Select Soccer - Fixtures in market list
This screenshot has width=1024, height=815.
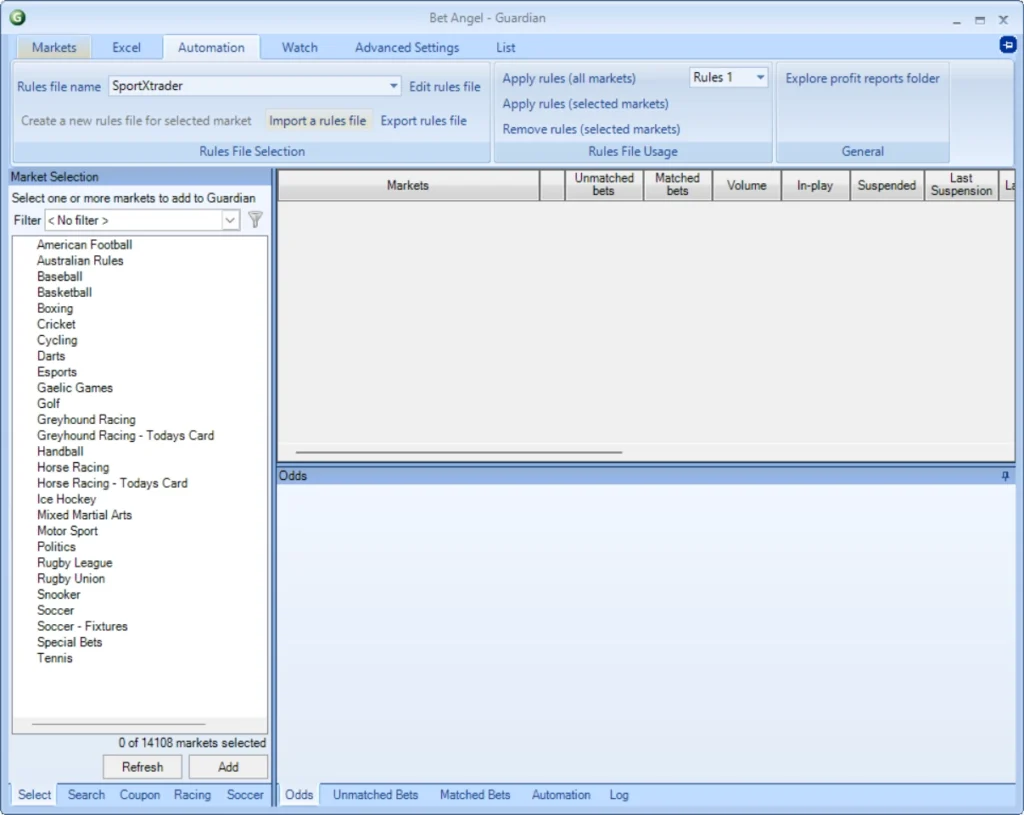point(82,626)
